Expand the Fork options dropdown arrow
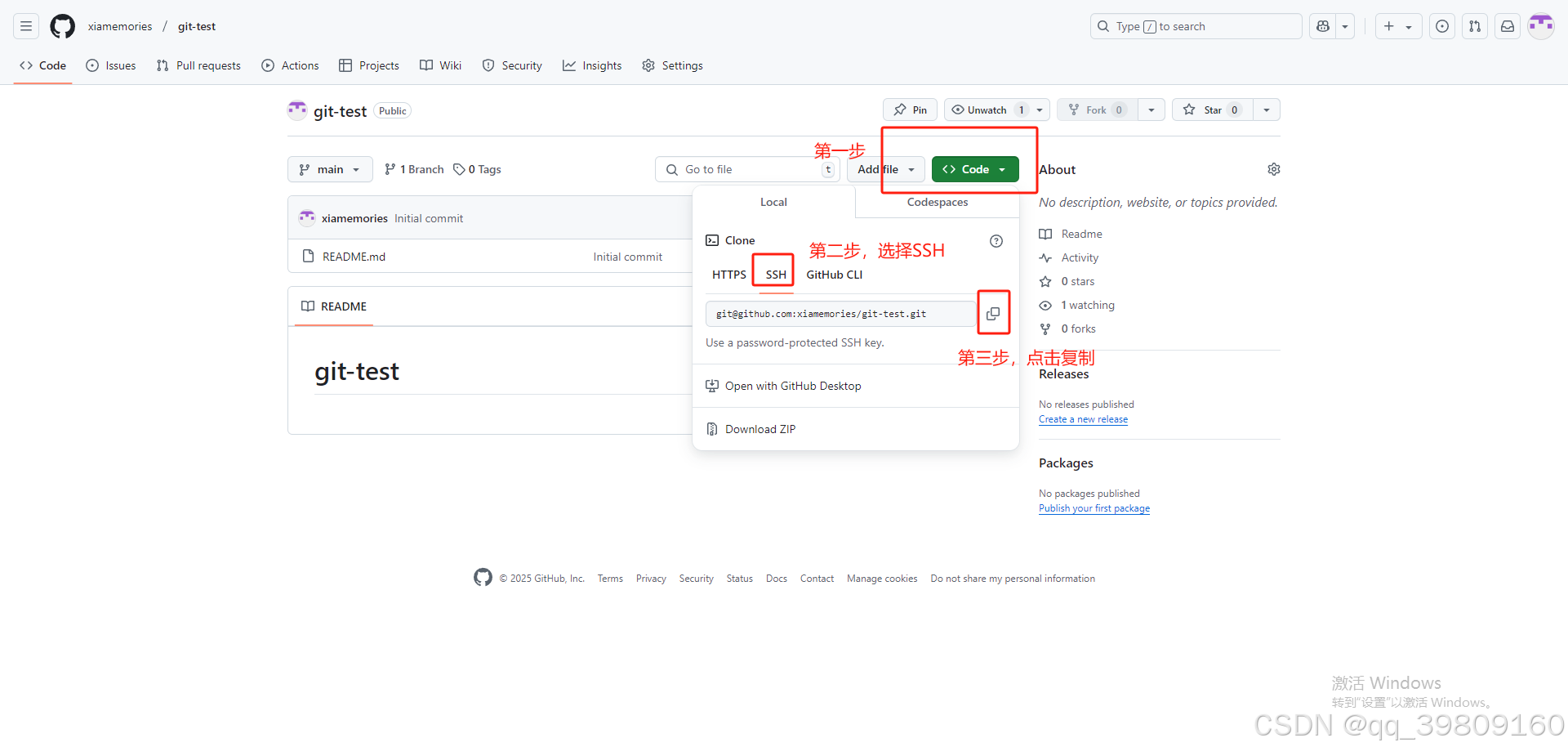 pos(1151,110)
